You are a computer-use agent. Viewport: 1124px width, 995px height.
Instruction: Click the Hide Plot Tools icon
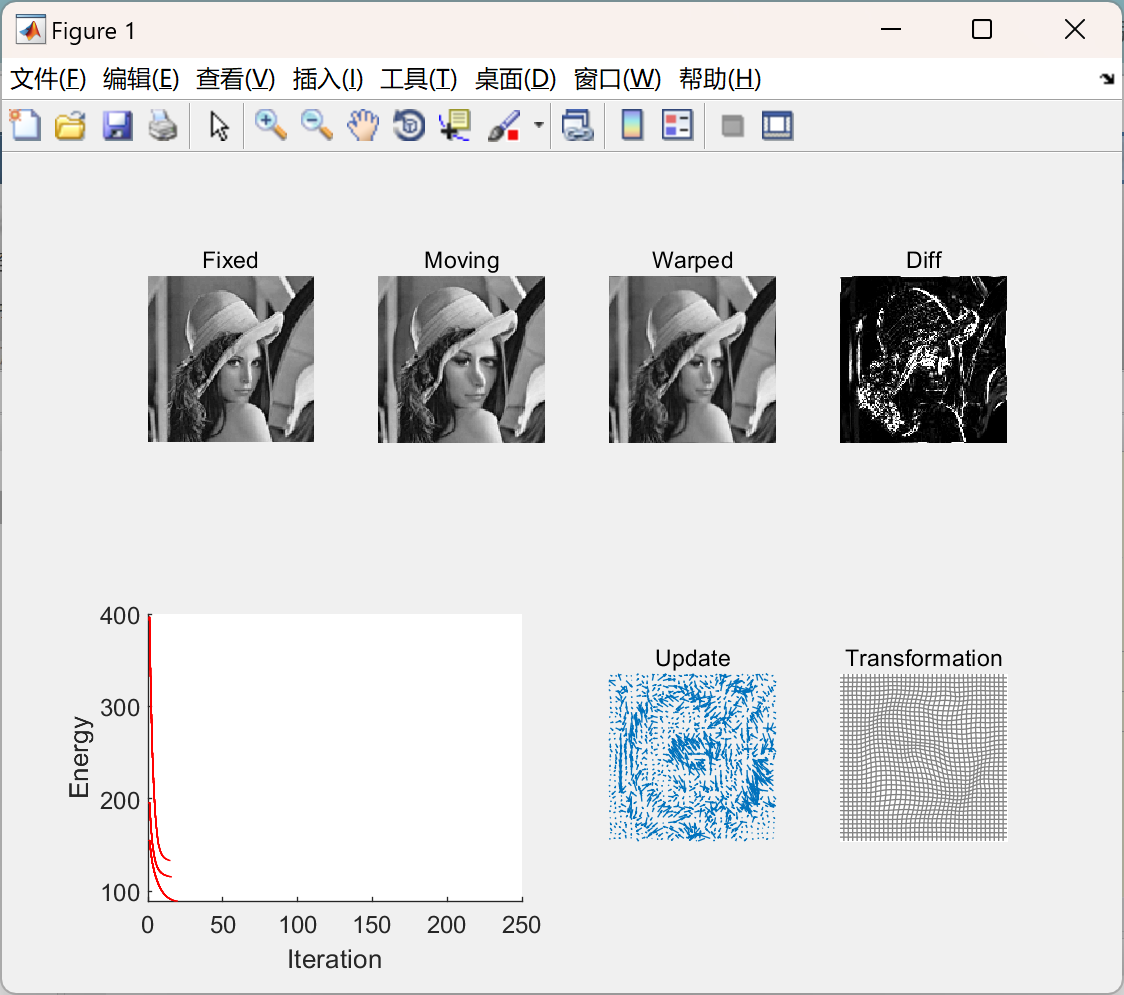tap(732, 126)
